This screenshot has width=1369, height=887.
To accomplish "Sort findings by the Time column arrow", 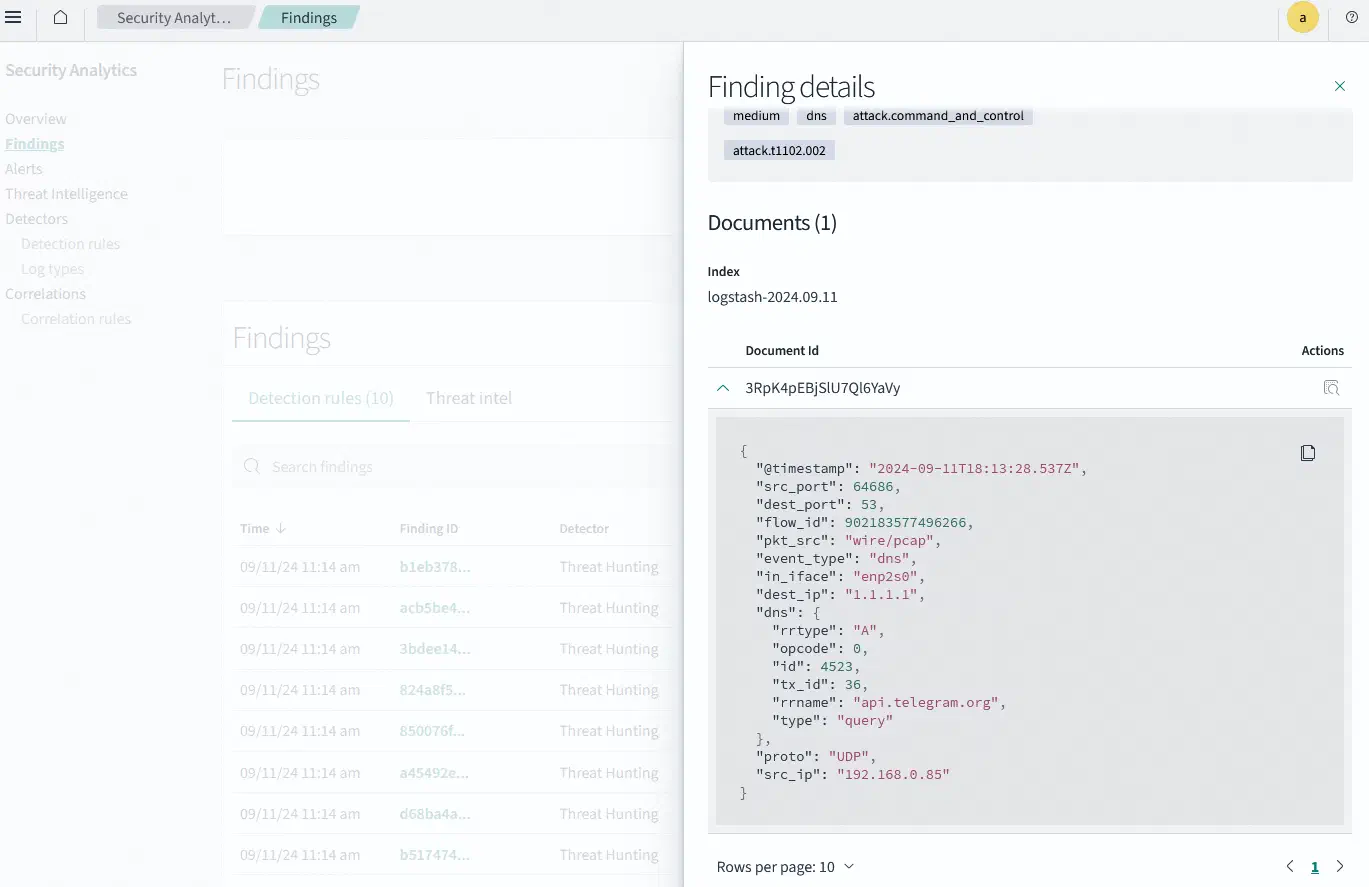I will pyautogui.click(x=281, y=528).
